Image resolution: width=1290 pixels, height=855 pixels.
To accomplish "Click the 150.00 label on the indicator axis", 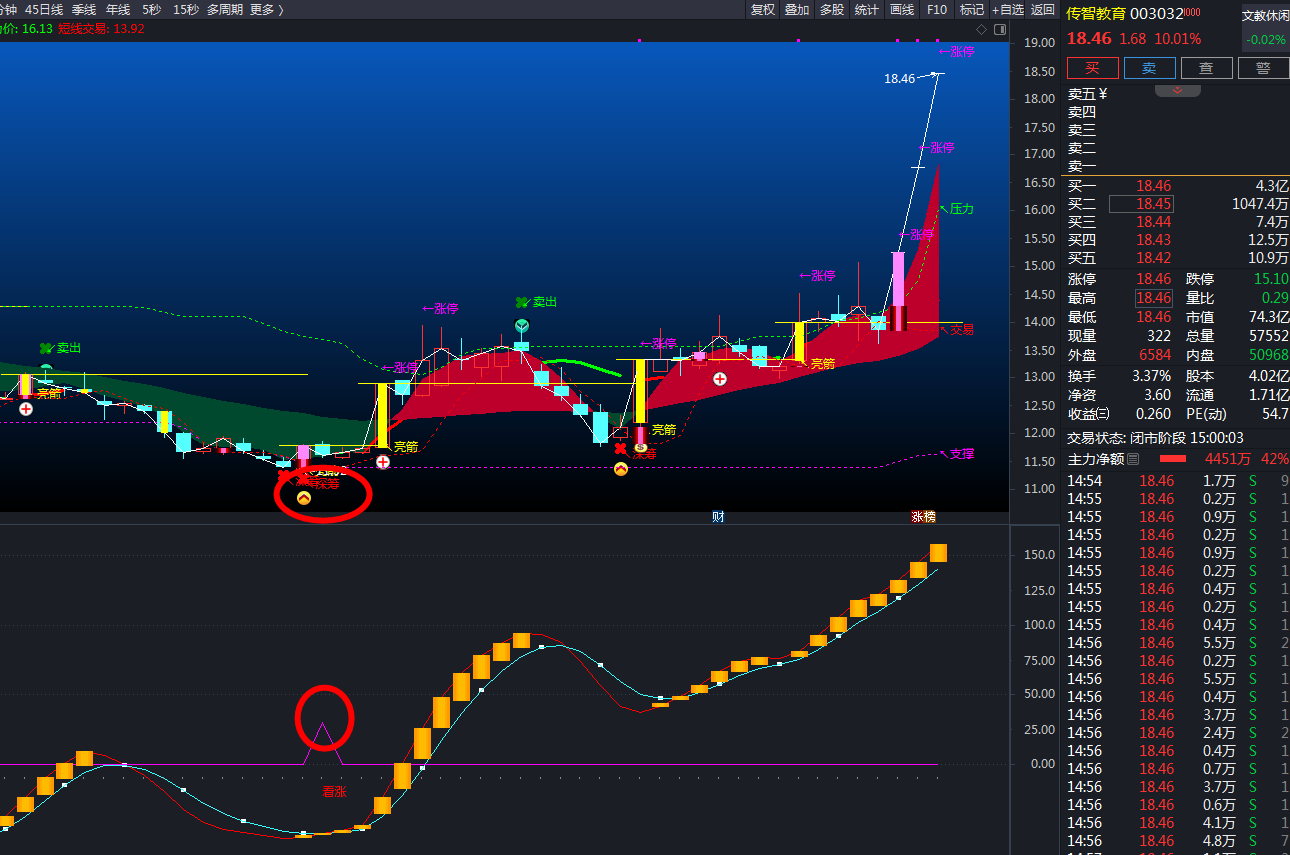I will (1038, 554).
